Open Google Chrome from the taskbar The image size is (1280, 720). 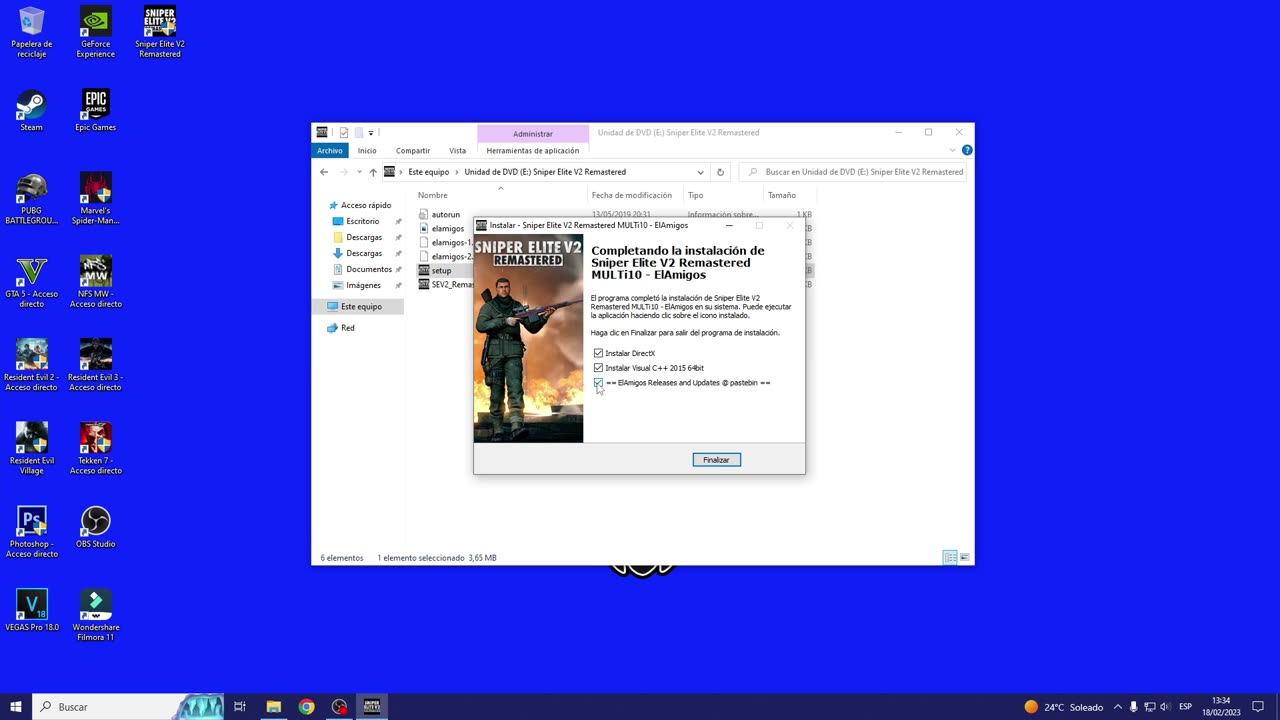[306, 707]
